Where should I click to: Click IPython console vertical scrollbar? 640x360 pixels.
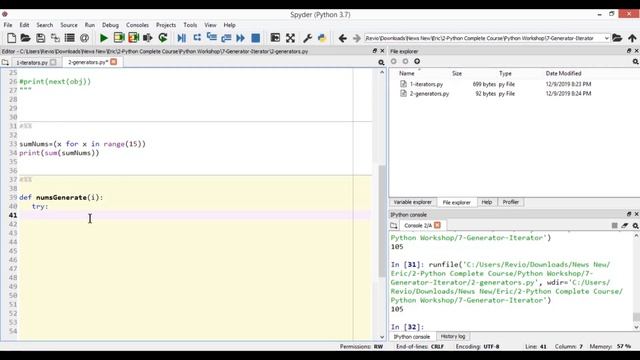tap(636, 317)
